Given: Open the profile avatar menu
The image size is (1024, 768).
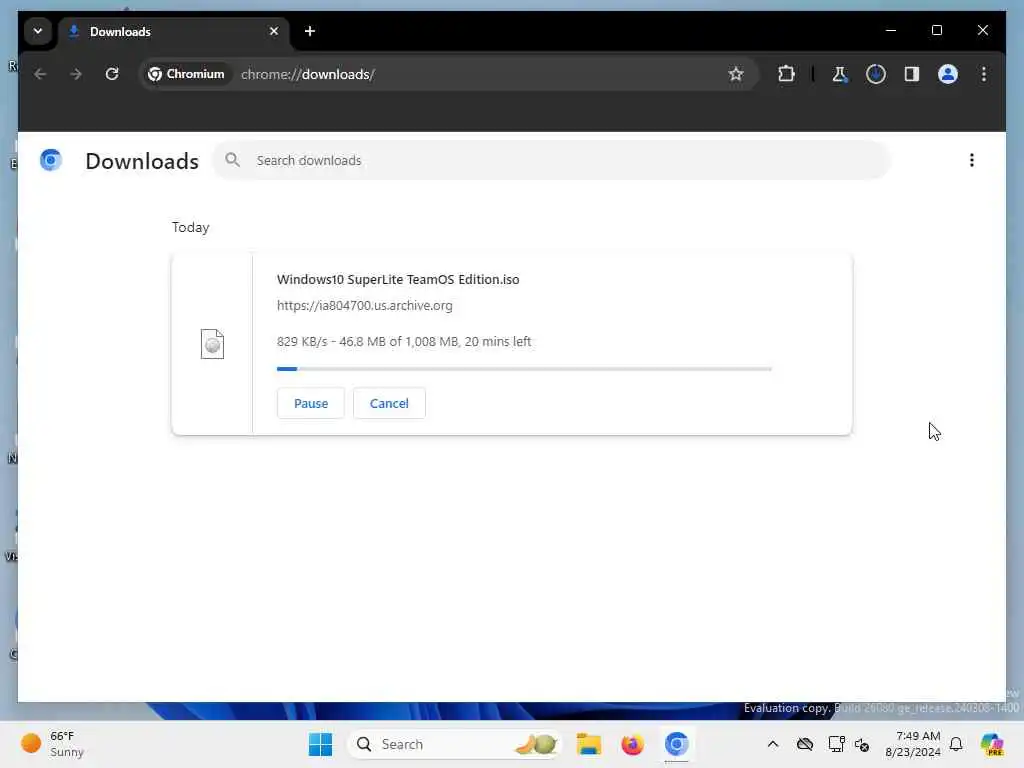Looking at the screenshot, I should 948,74.
